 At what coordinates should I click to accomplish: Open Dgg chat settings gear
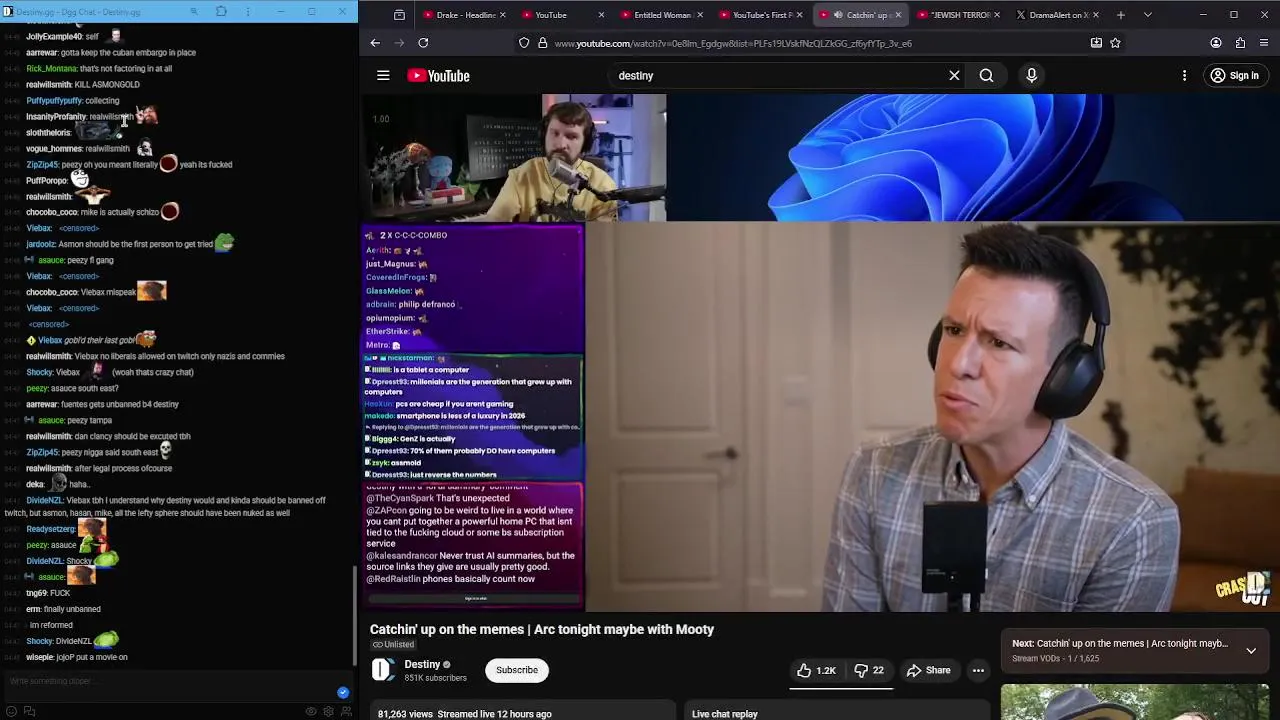328,711
